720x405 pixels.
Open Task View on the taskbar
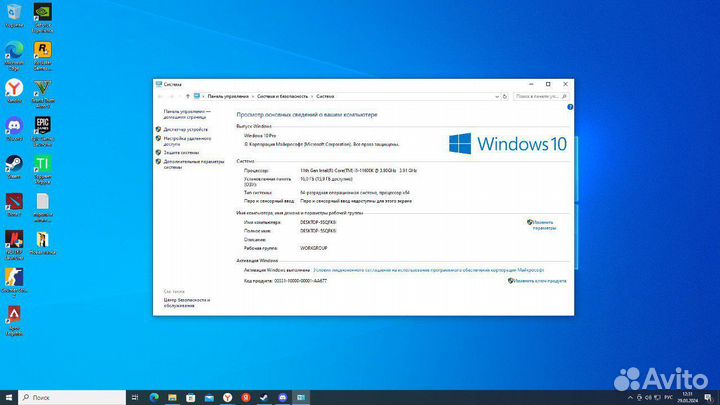135,397
